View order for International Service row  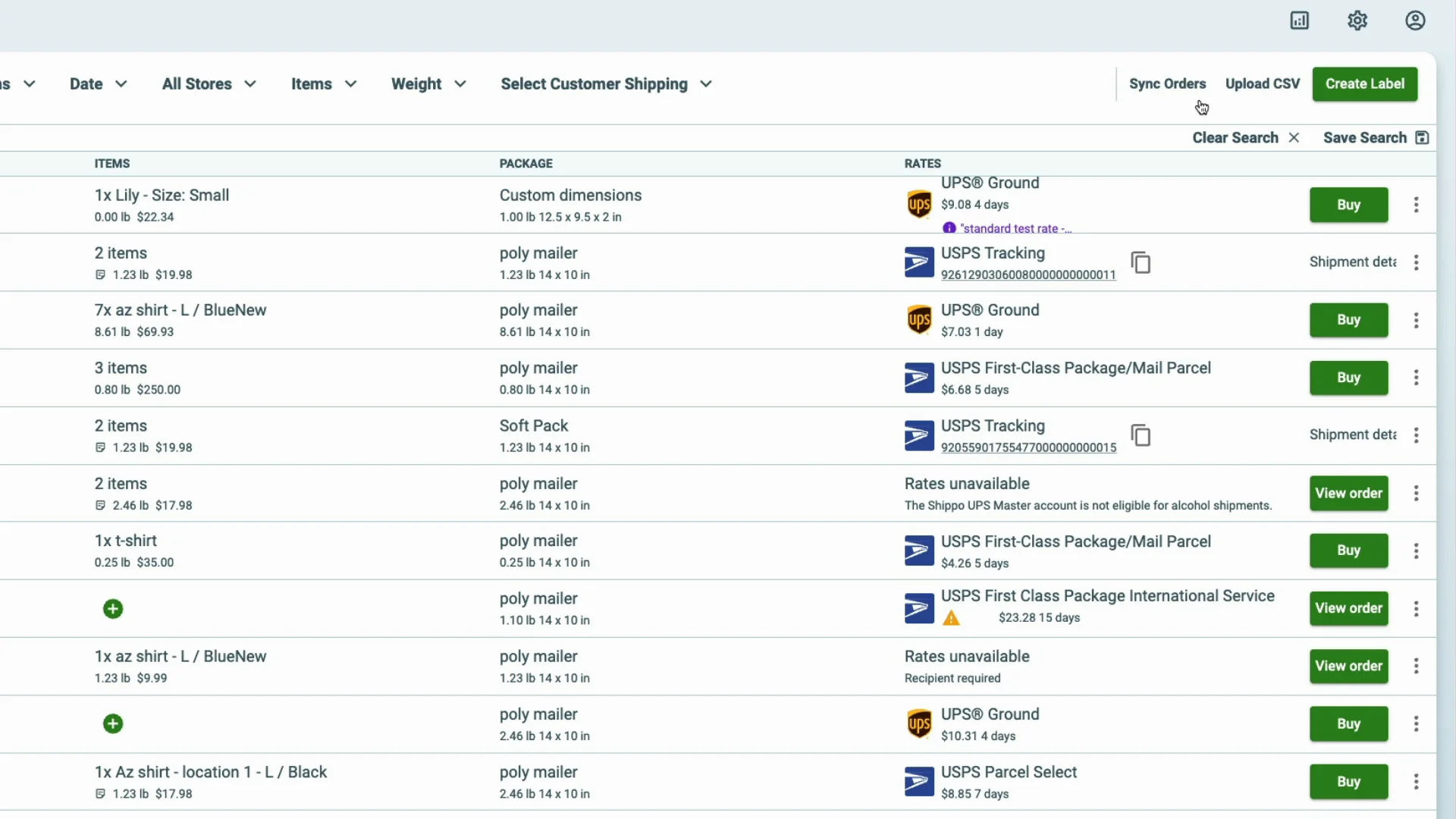point(1348,608)
